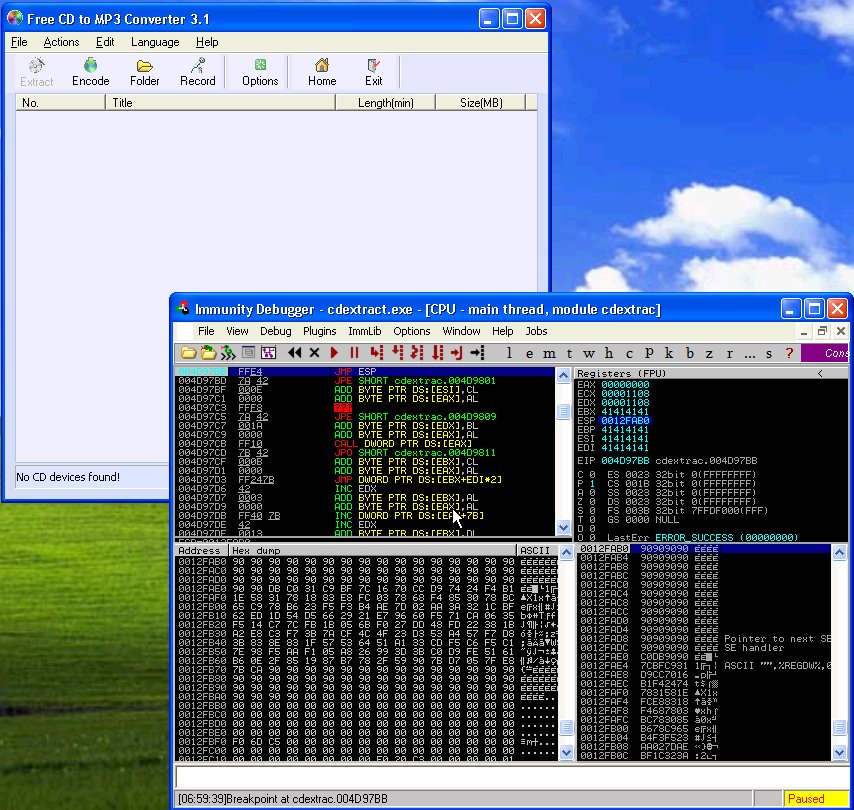The width and height of the screenshot is (854, 810).
Task: Click the command input field at bottom
Action: (x=511, y=776)
